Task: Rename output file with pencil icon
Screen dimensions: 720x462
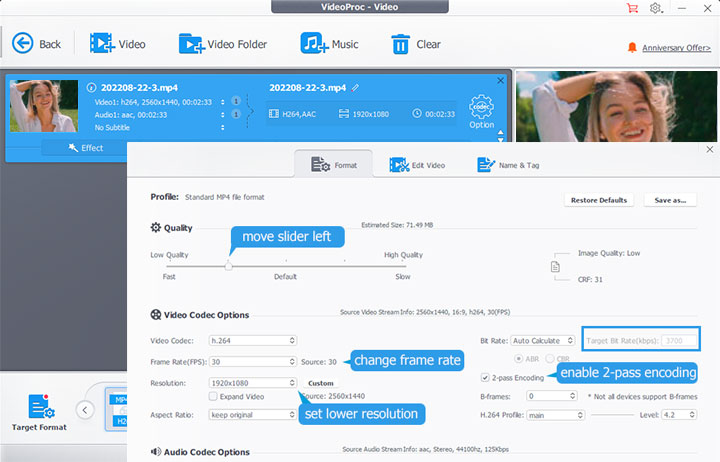Action: click(355, 88)
